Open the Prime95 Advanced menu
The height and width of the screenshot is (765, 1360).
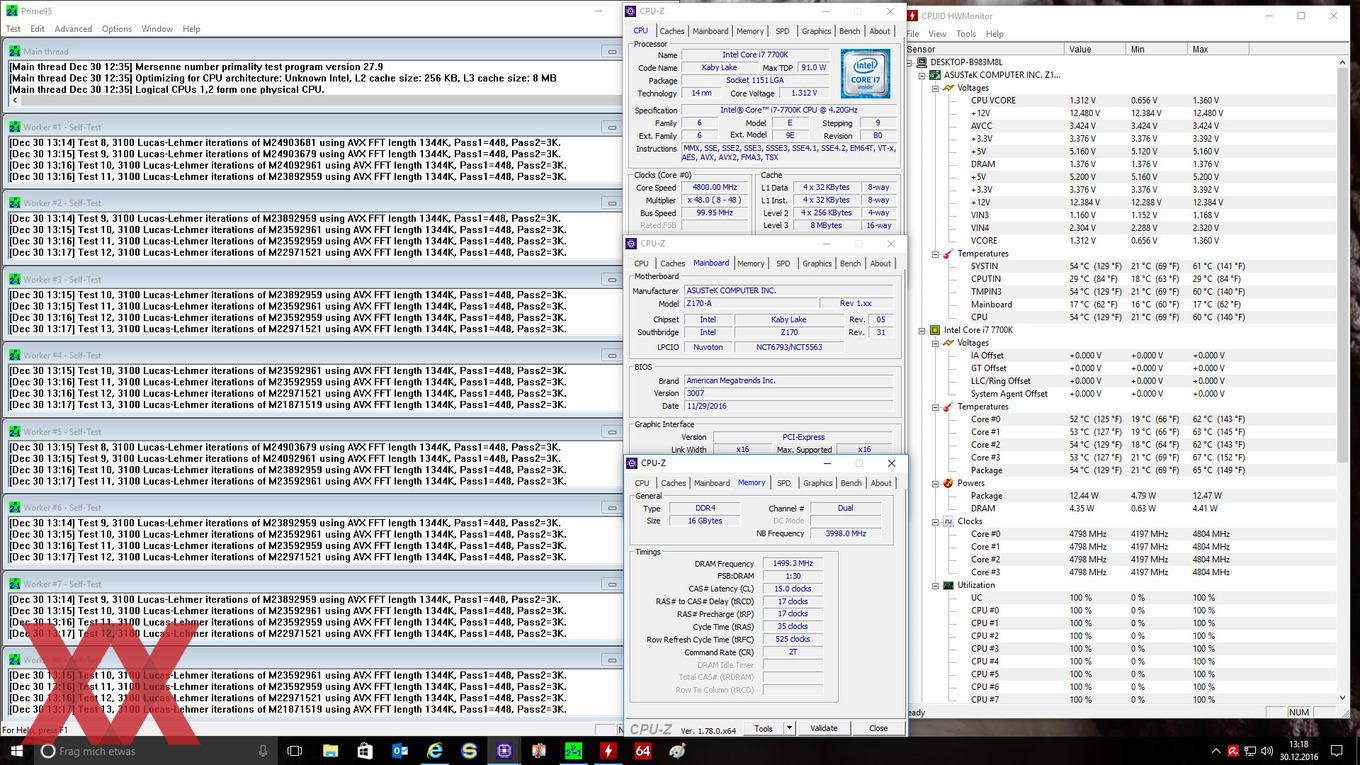click(x=73, y=29)
